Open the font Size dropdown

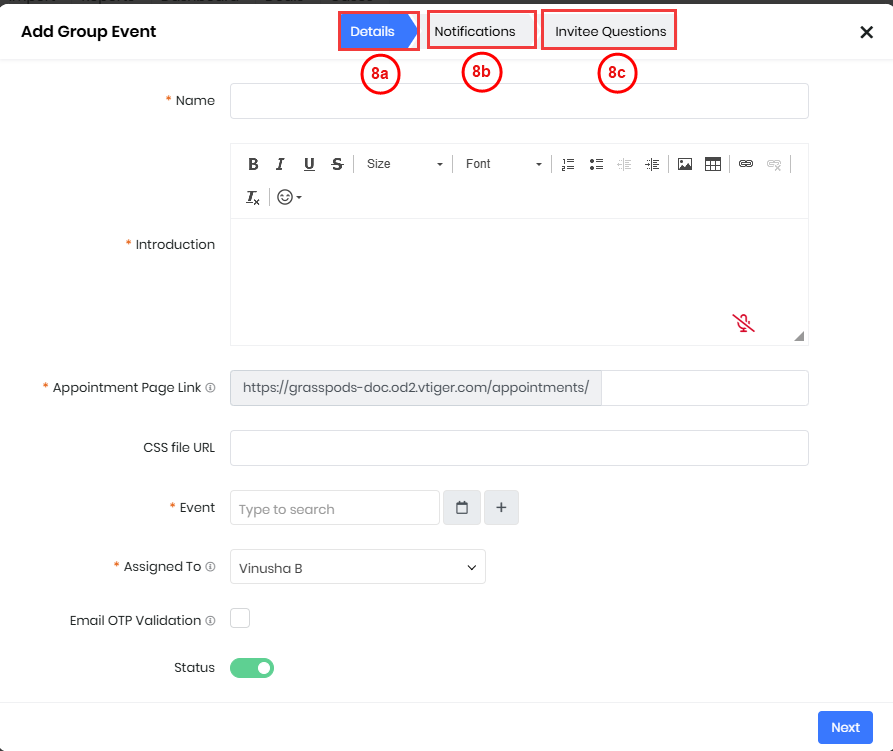403,164
